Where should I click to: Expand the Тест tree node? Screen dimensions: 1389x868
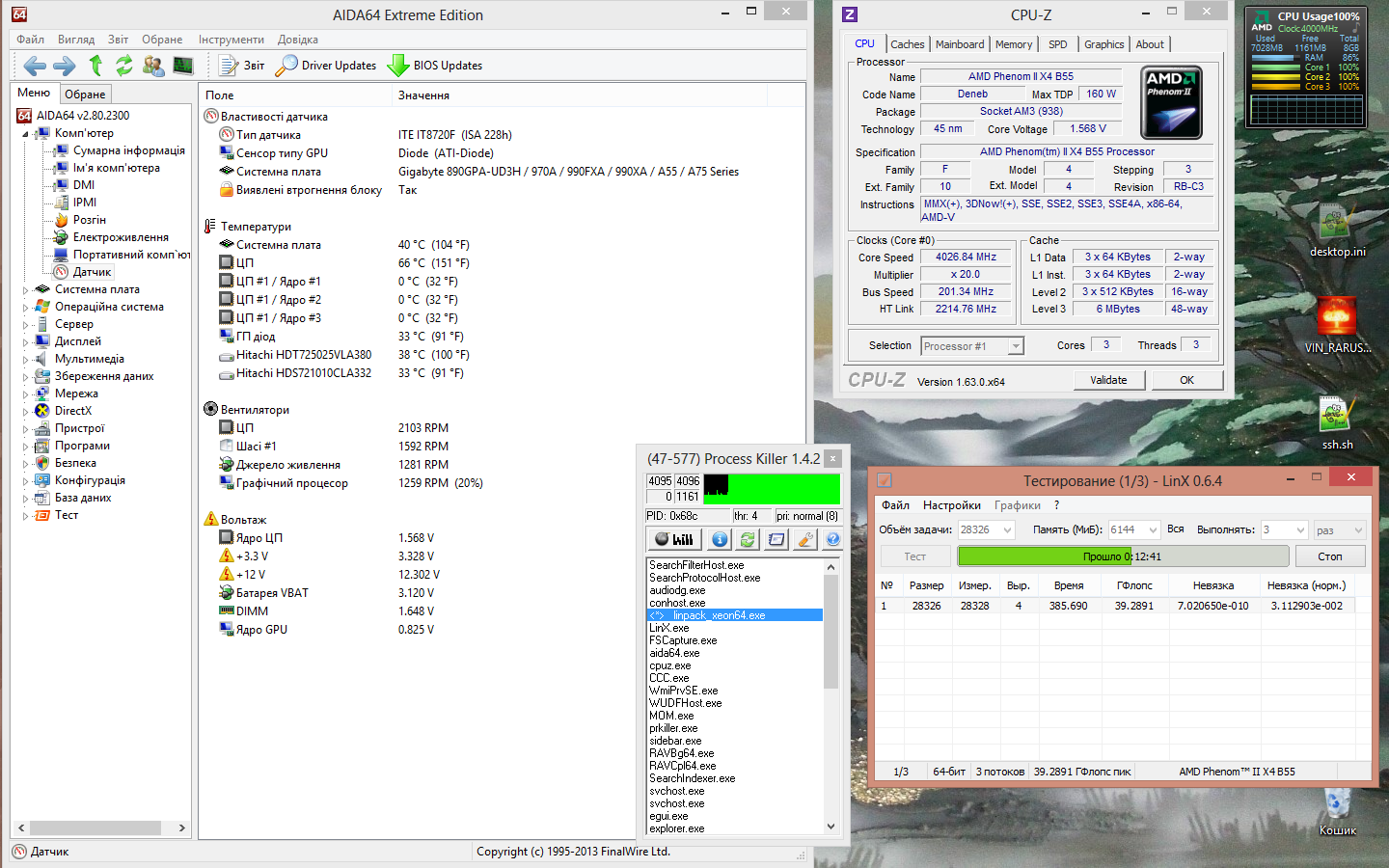coord(25,515)
